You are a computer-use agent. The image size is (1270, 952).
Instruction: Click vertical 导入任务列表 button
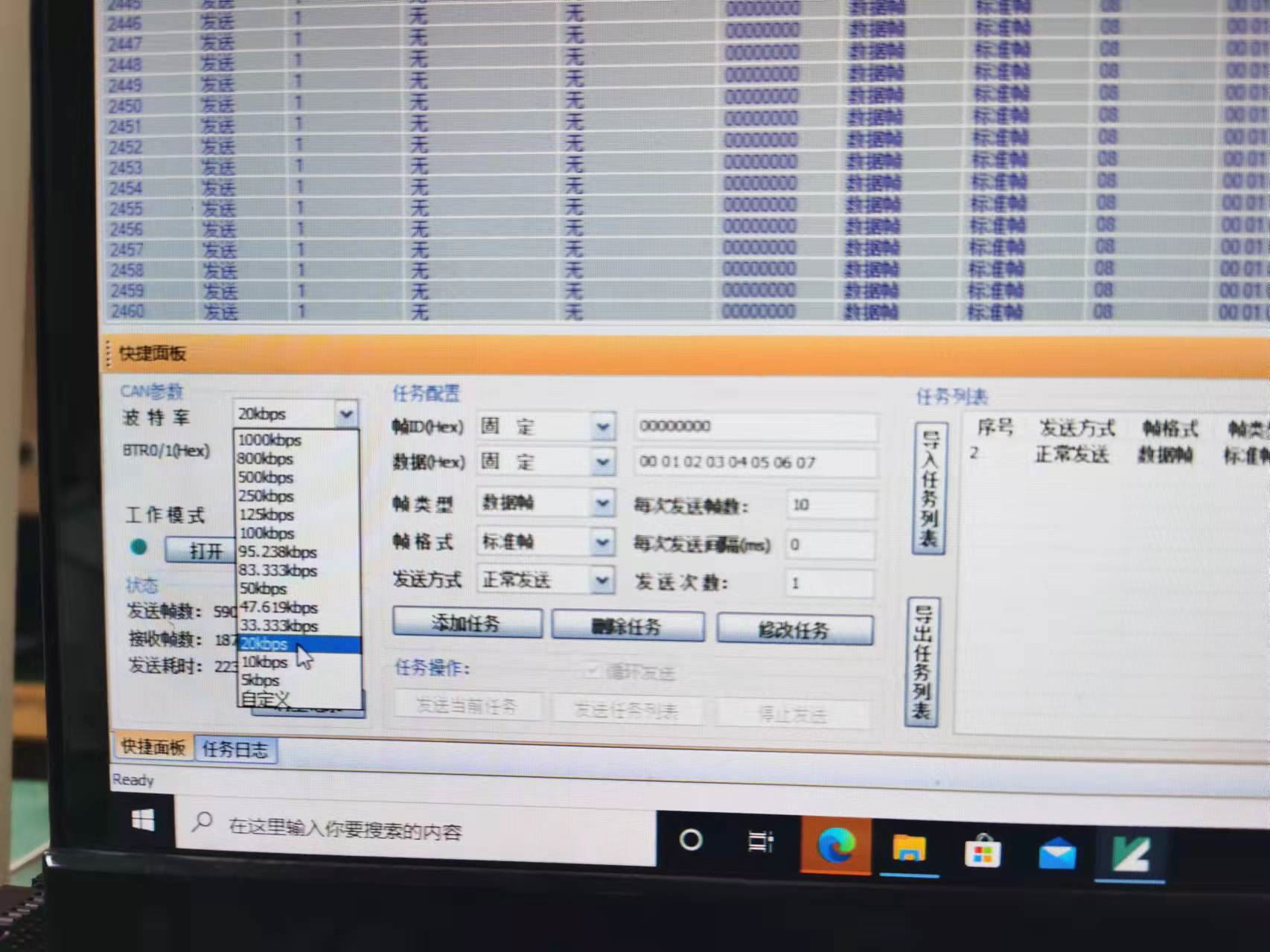(x=929, y=488)
